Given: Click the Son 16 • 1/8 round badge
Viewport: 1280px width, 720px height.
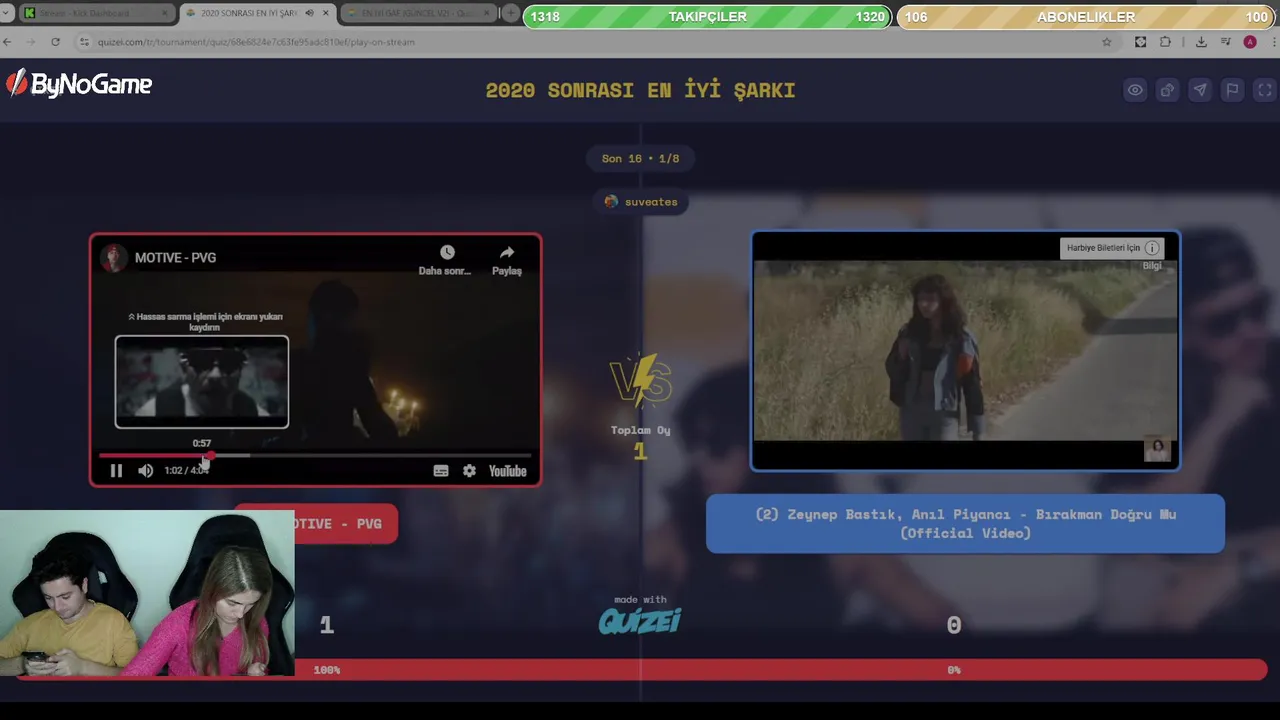Looking at the screenshot, I should (x=640, y=159).
